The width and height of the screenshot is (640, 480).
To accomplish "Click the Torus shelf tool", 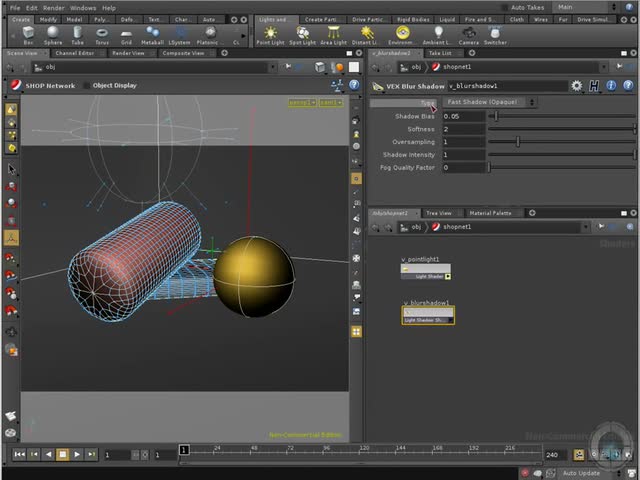I will coord(102,35).
